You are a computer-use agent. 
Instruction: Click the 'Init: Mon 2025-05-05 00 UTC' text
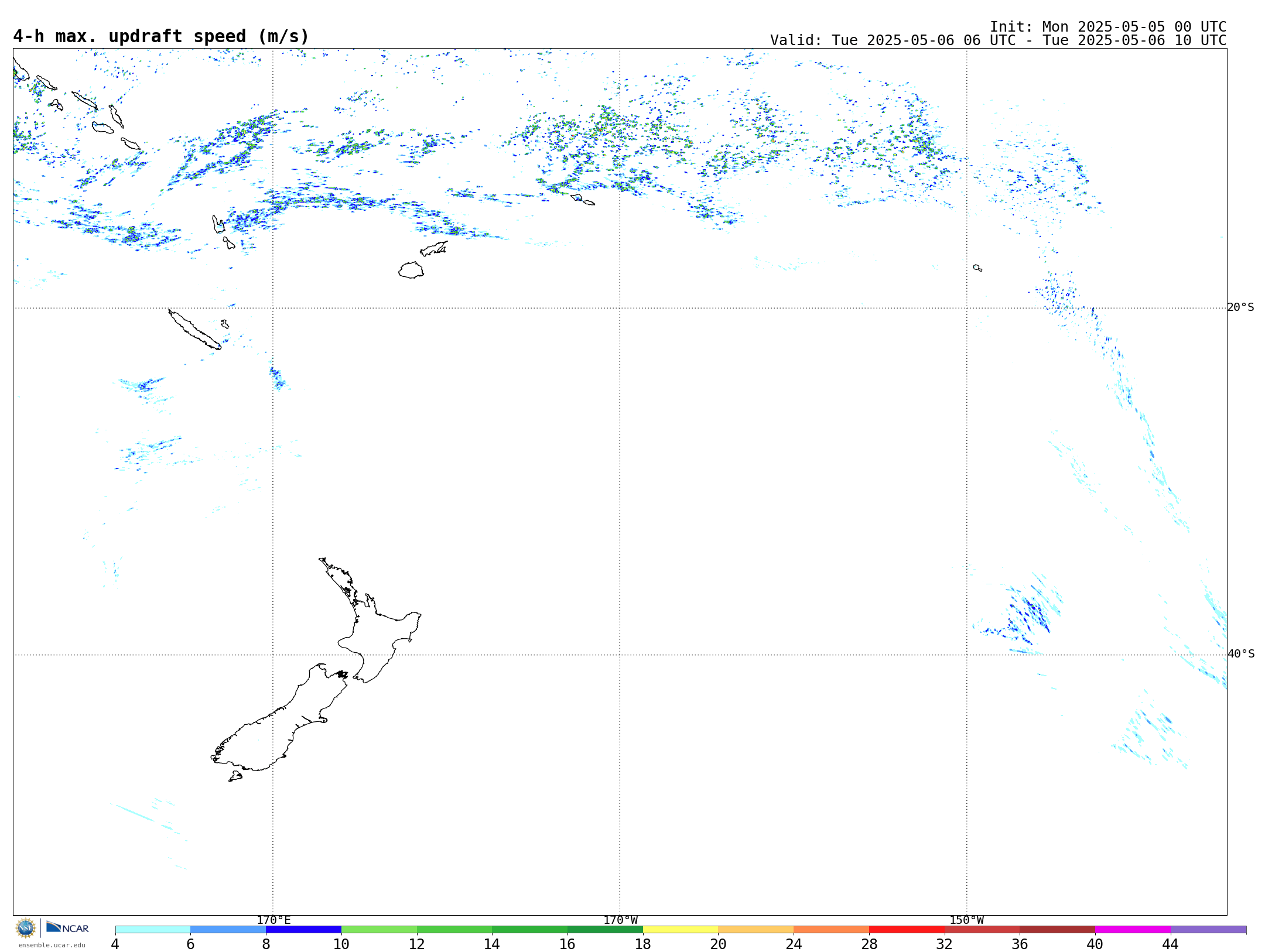(x=1108, y=27)
